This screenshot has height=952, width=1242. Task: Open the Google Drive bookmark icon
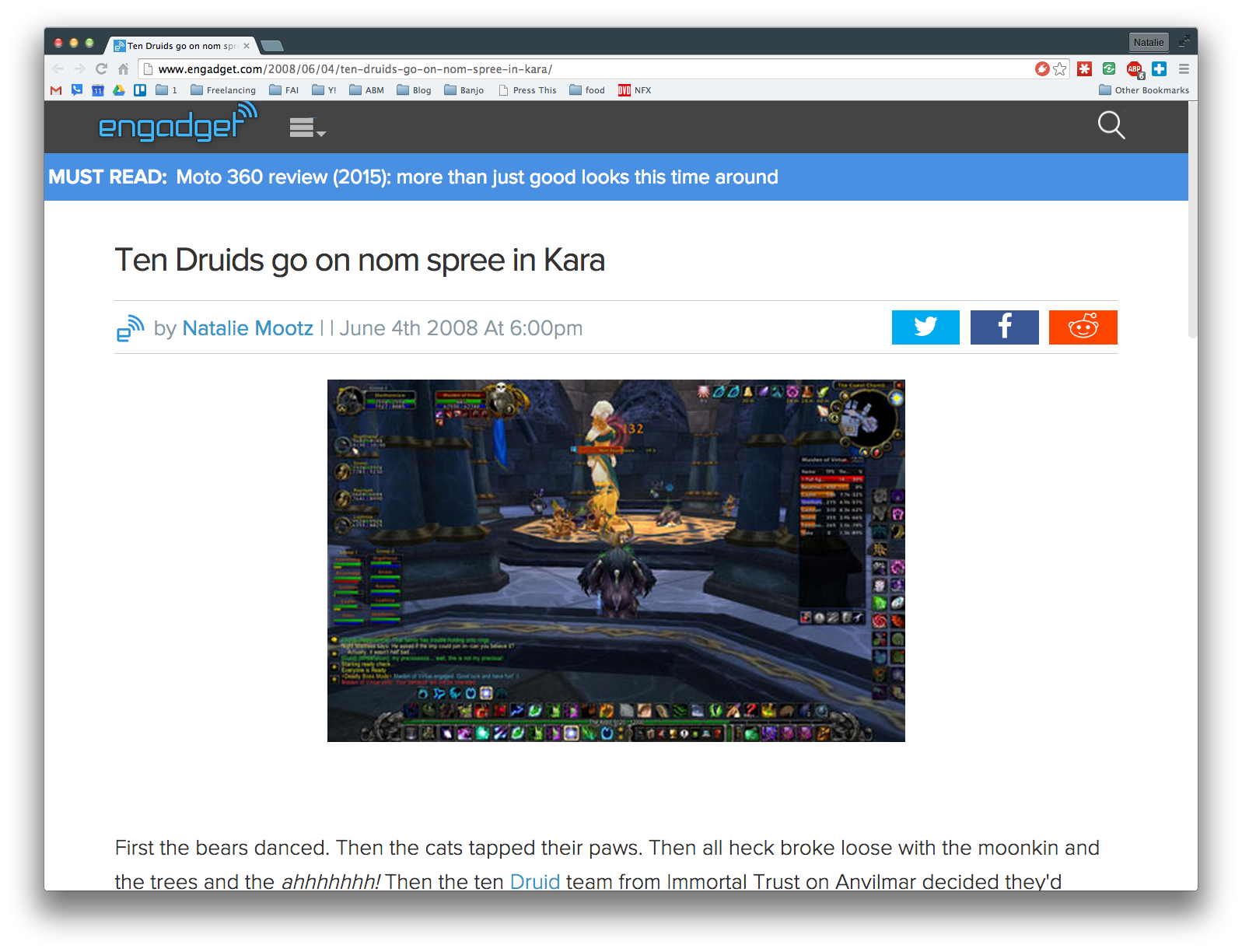pos(119,90)
